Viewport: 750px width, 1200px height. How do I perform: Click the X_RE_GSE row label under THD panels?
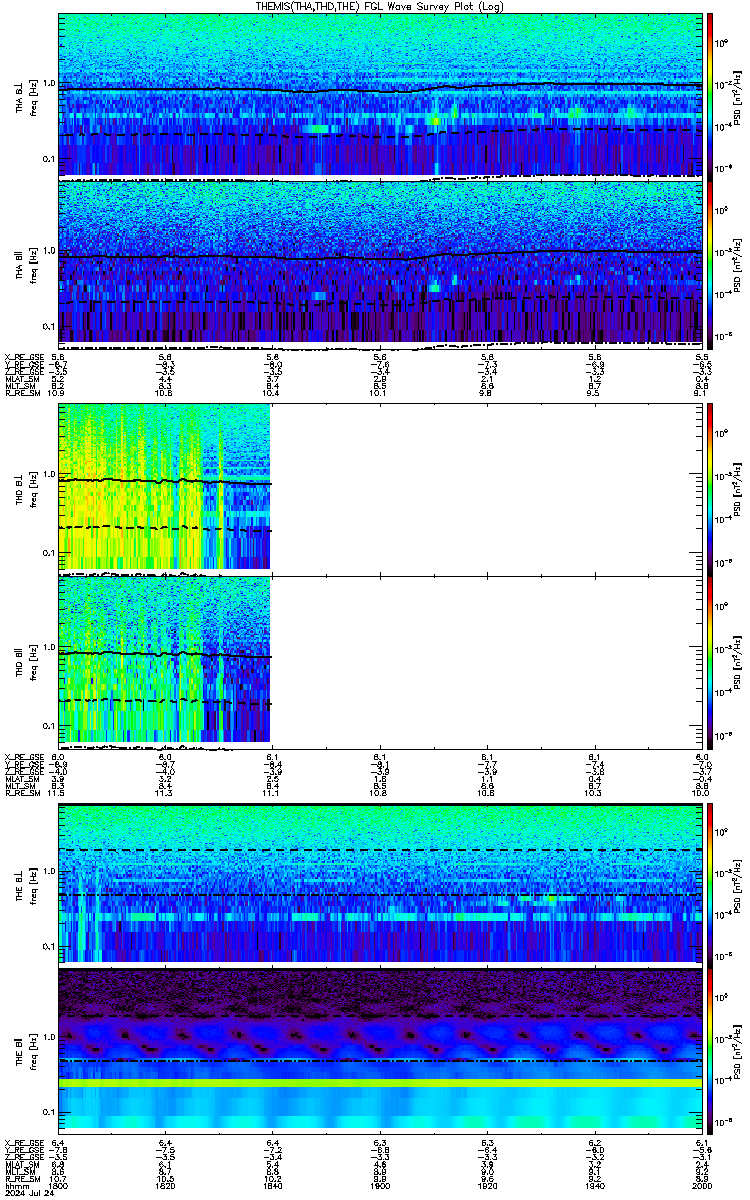(x=24, y=757)
